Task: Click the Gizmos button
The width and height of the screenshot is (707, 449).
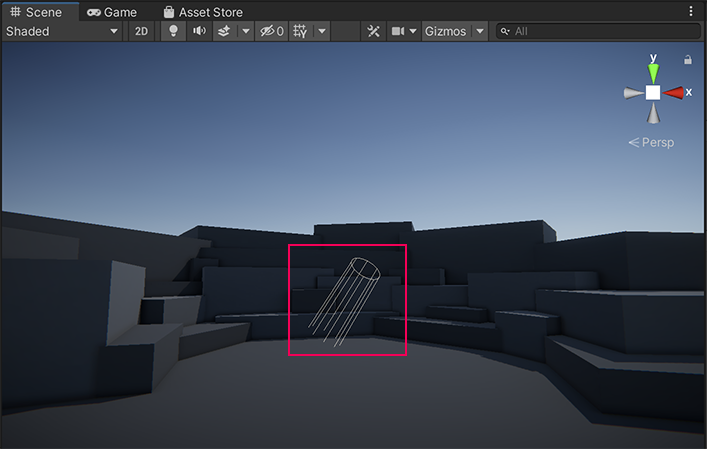Action: 445,31
